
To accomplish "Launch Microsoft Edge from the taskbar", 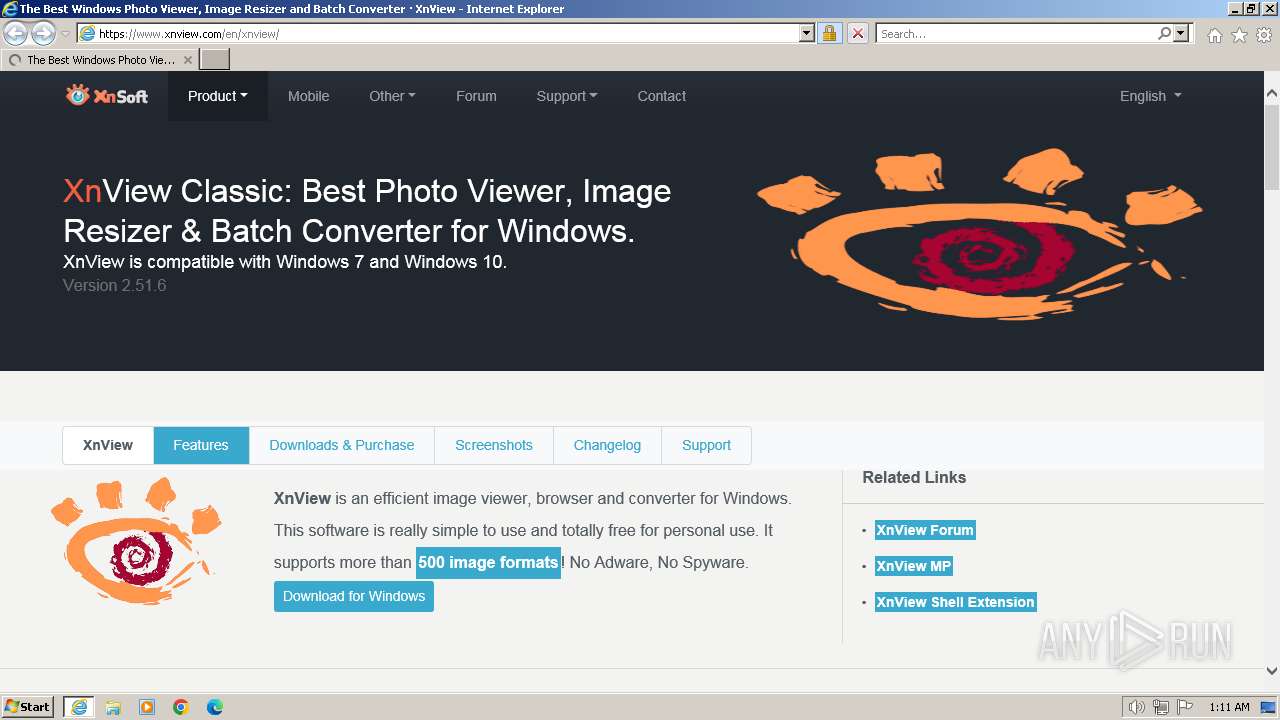I will point(215,707).
